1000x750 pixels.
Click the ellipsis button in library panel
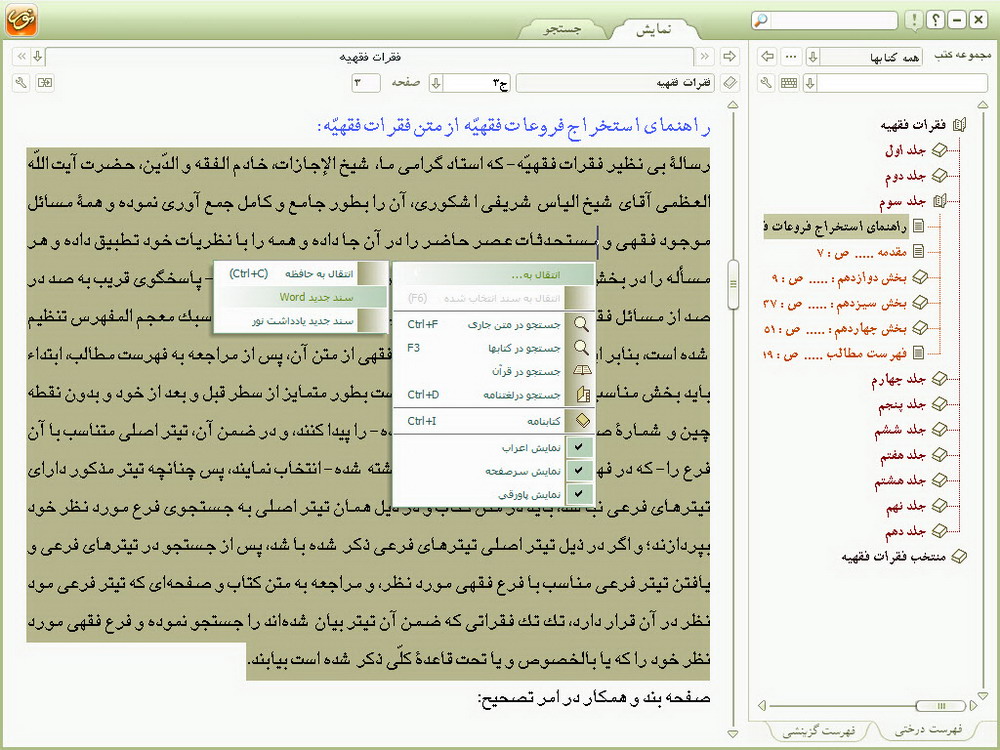point(791,57)
